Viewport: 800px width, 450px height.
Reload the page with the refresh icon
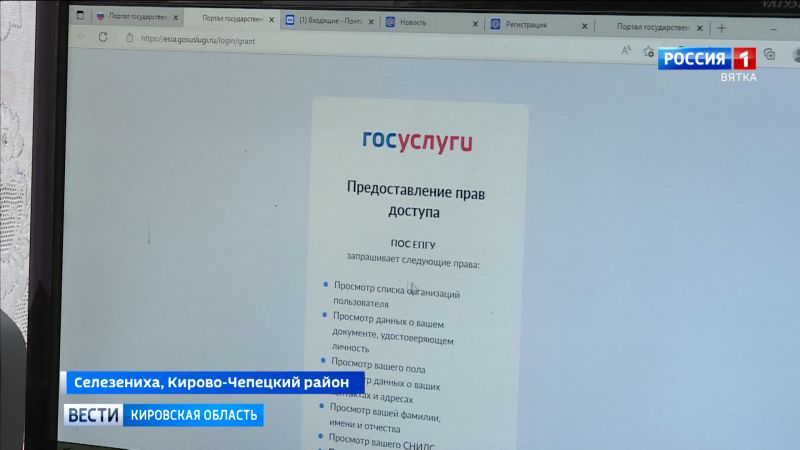click(x=102, y=36)
